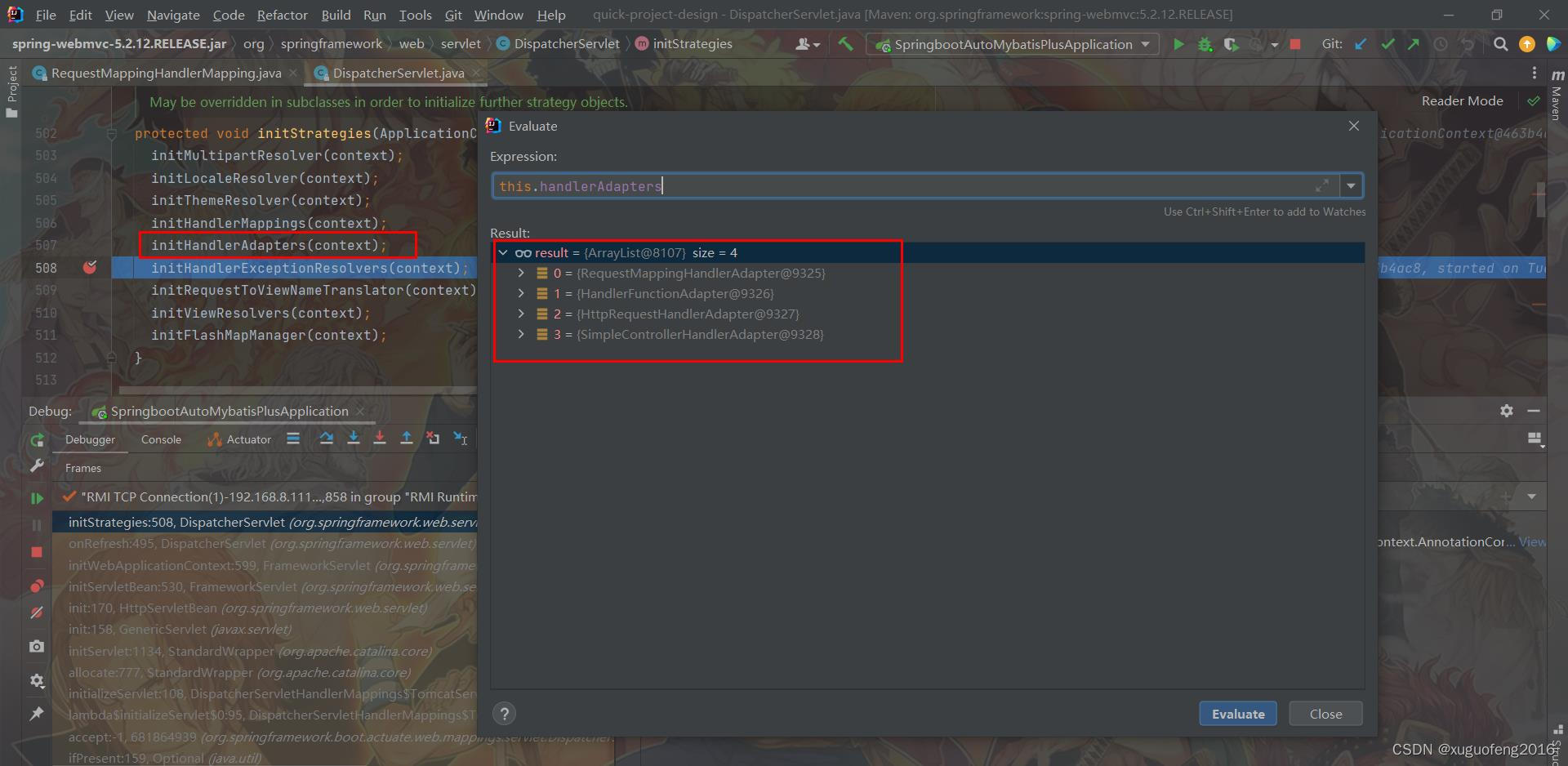The width and height of the screenshot is (1568, 766).
Task: Pin the debug tab with pin icon
Action: click(37, 714)
